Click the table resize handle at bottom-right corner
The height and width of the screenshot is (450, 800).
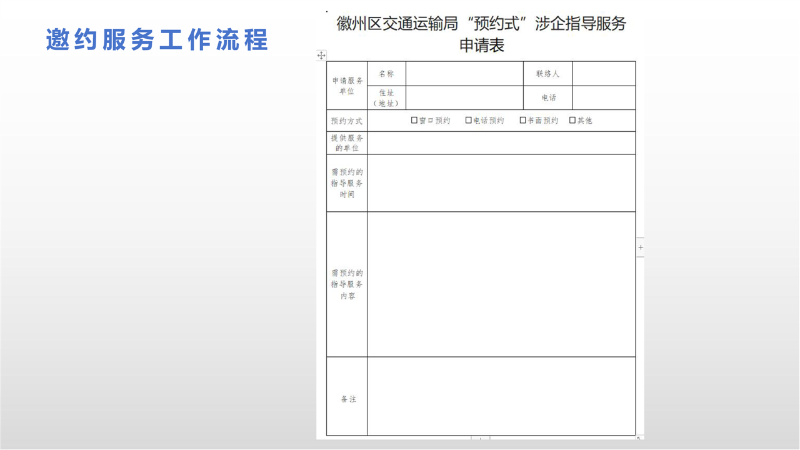[638, 438]
